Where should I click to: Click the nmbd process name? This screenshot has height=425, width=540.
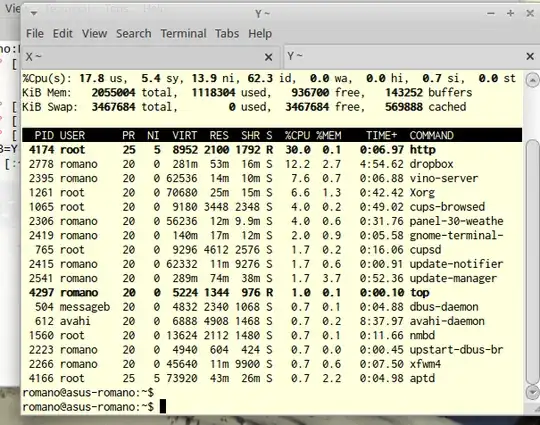(422, 335)
